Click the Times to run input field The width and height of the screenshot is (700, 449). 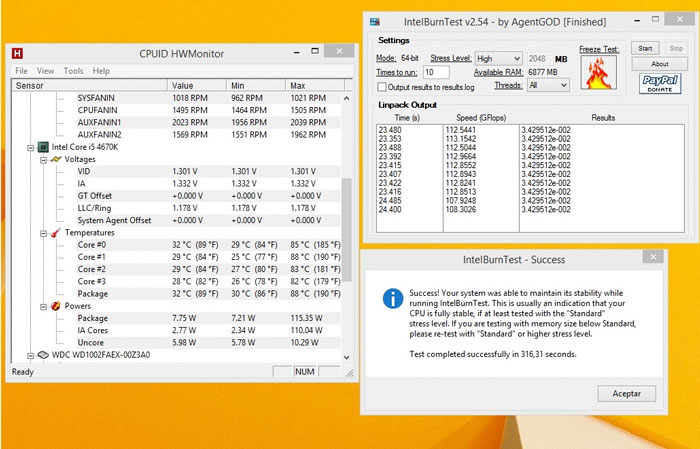tap(436, 72)
